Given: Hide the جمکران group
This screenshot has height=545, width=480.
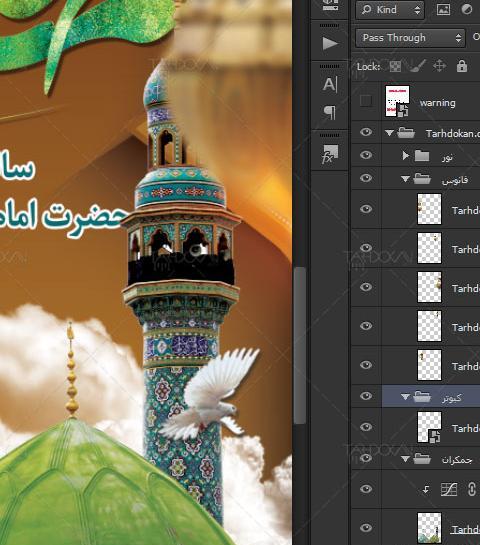Looking at the screenshot, I should pyautogui.click(x=366, y=458).
